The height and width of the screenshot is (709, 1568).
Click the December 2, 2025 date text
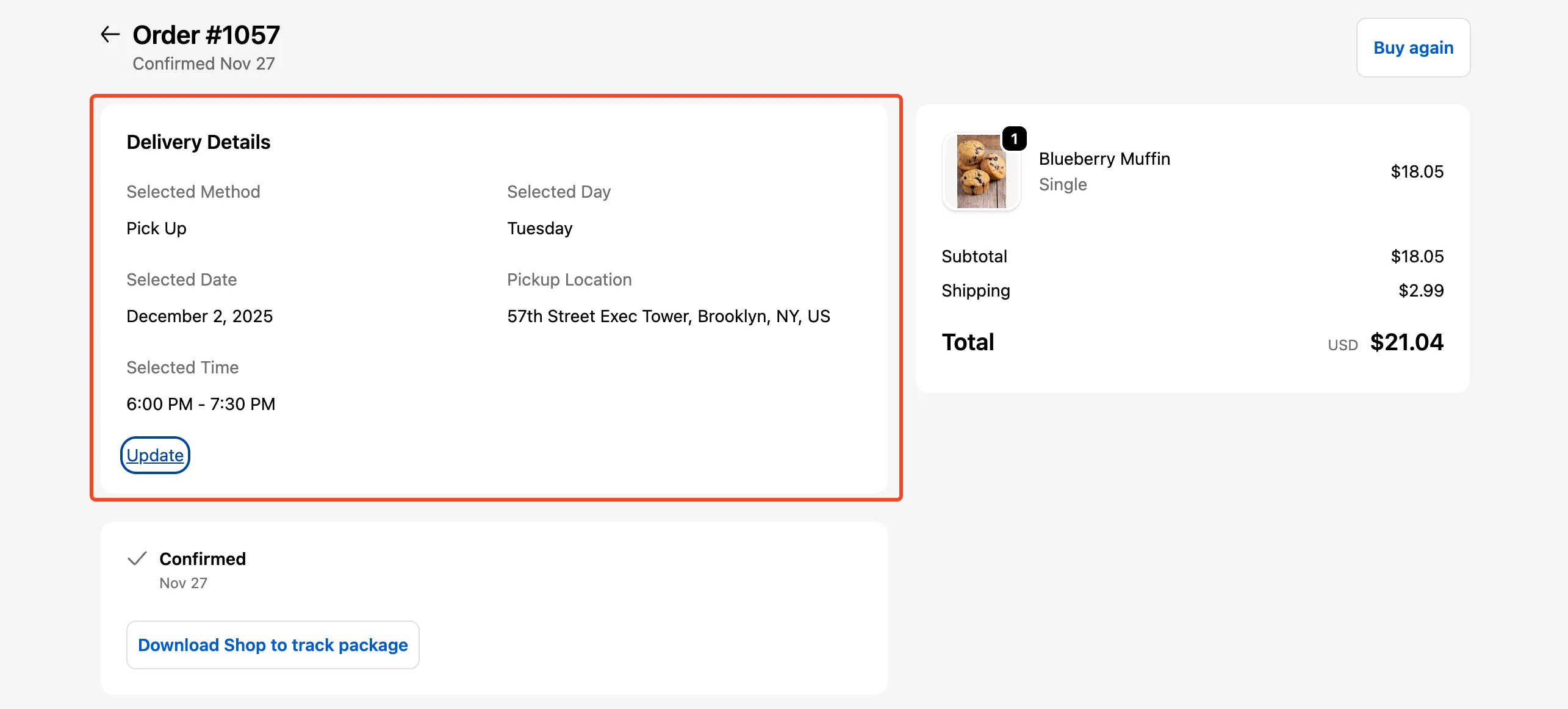click(x=200, y=316)
